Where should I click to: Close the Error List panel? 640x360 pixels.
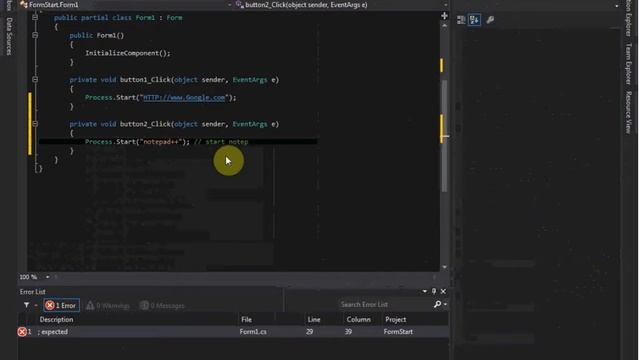[x=443, y=291]
